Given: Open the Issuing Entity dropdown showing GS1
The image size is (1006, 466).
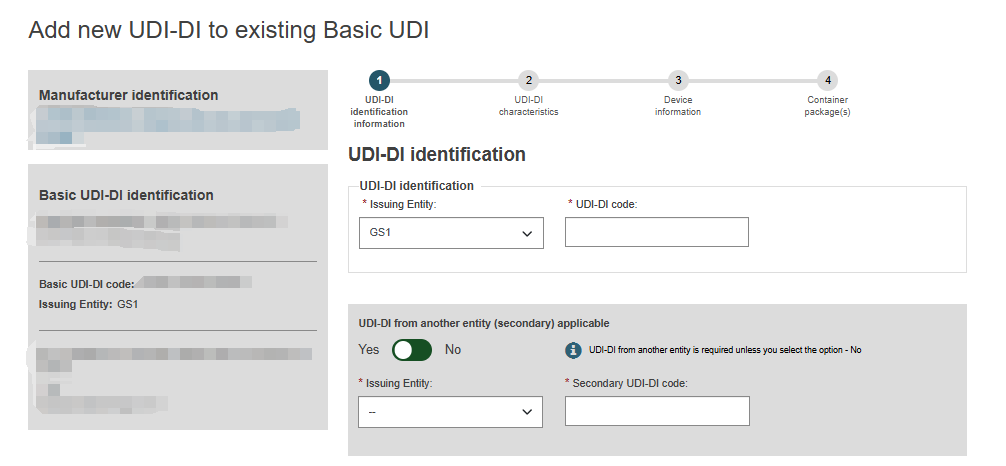Looking at the screenshot, I should point(450,233).
